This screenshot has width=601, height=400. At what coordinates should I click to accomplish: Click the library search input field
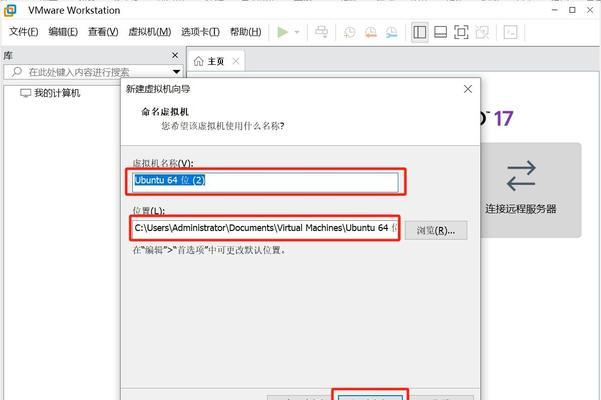tap(93, 72)
